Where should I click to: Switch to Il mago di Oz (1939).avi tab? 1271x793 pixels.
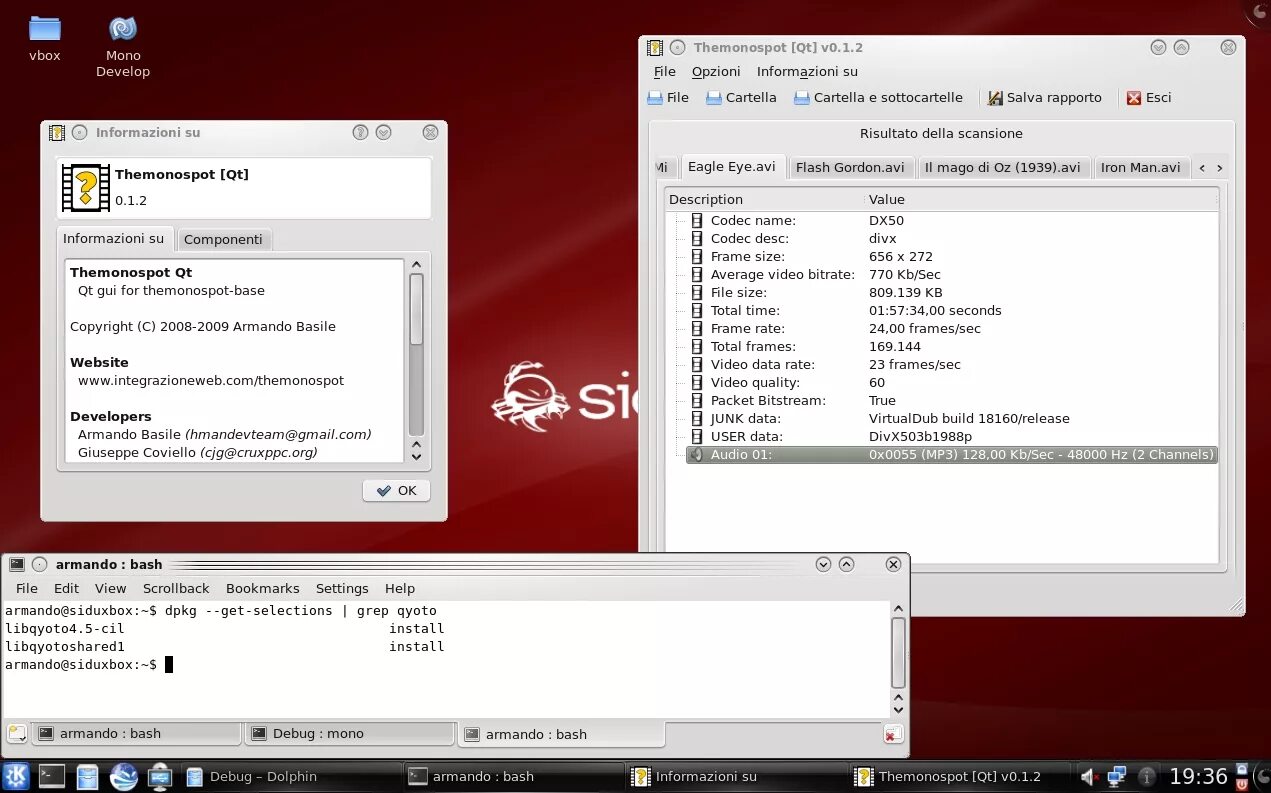click(1002, 167)
